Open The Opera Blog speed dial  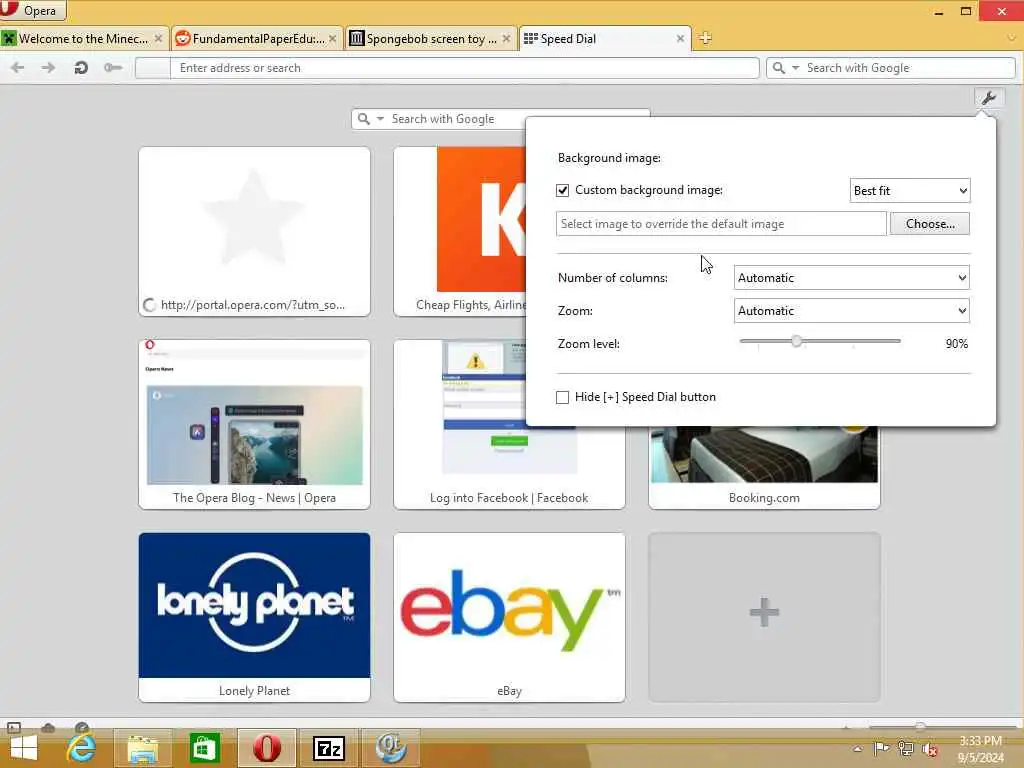(254, 424)
